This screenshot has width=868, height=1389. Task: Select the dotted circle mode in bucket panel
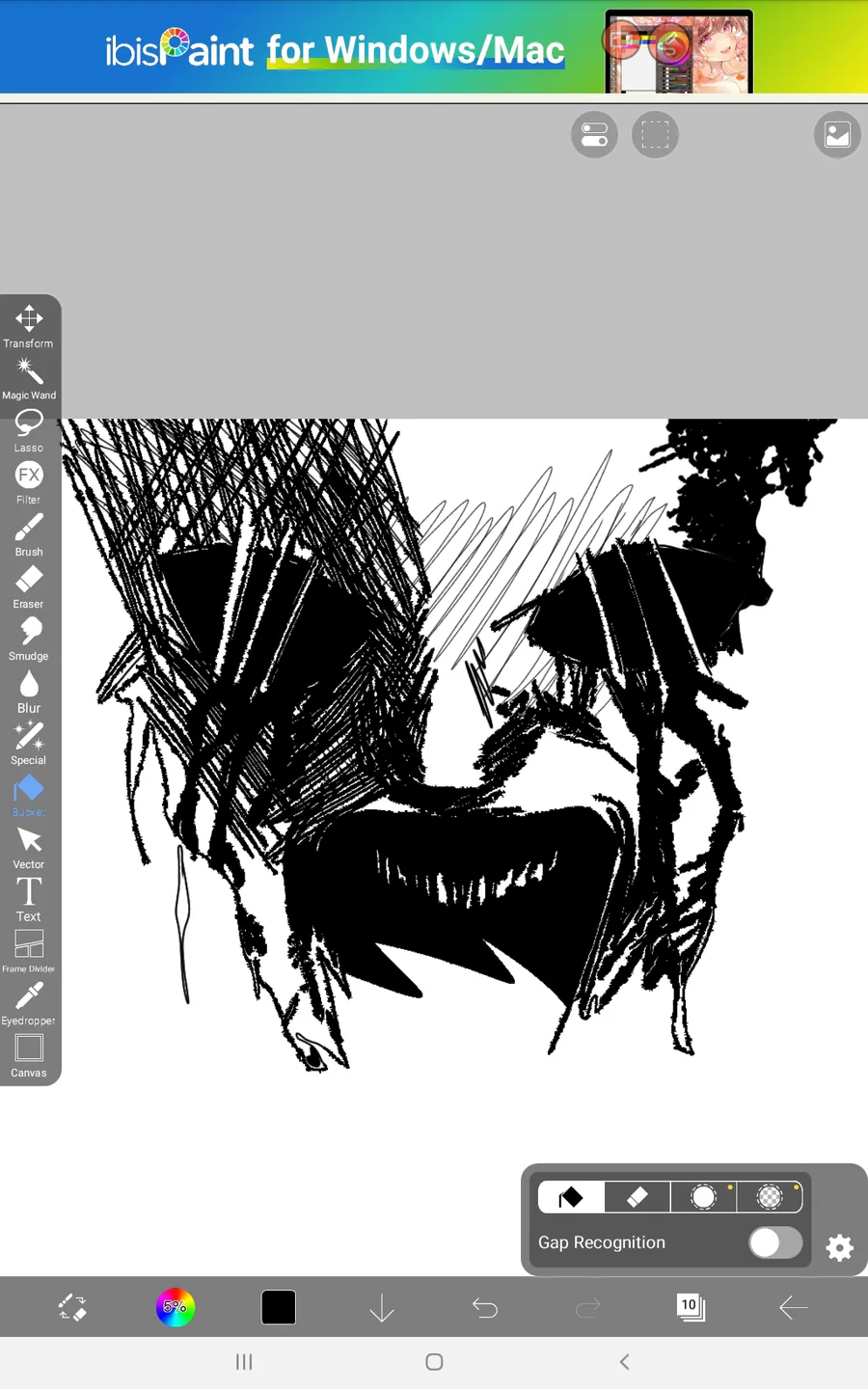coord(770,1197)
